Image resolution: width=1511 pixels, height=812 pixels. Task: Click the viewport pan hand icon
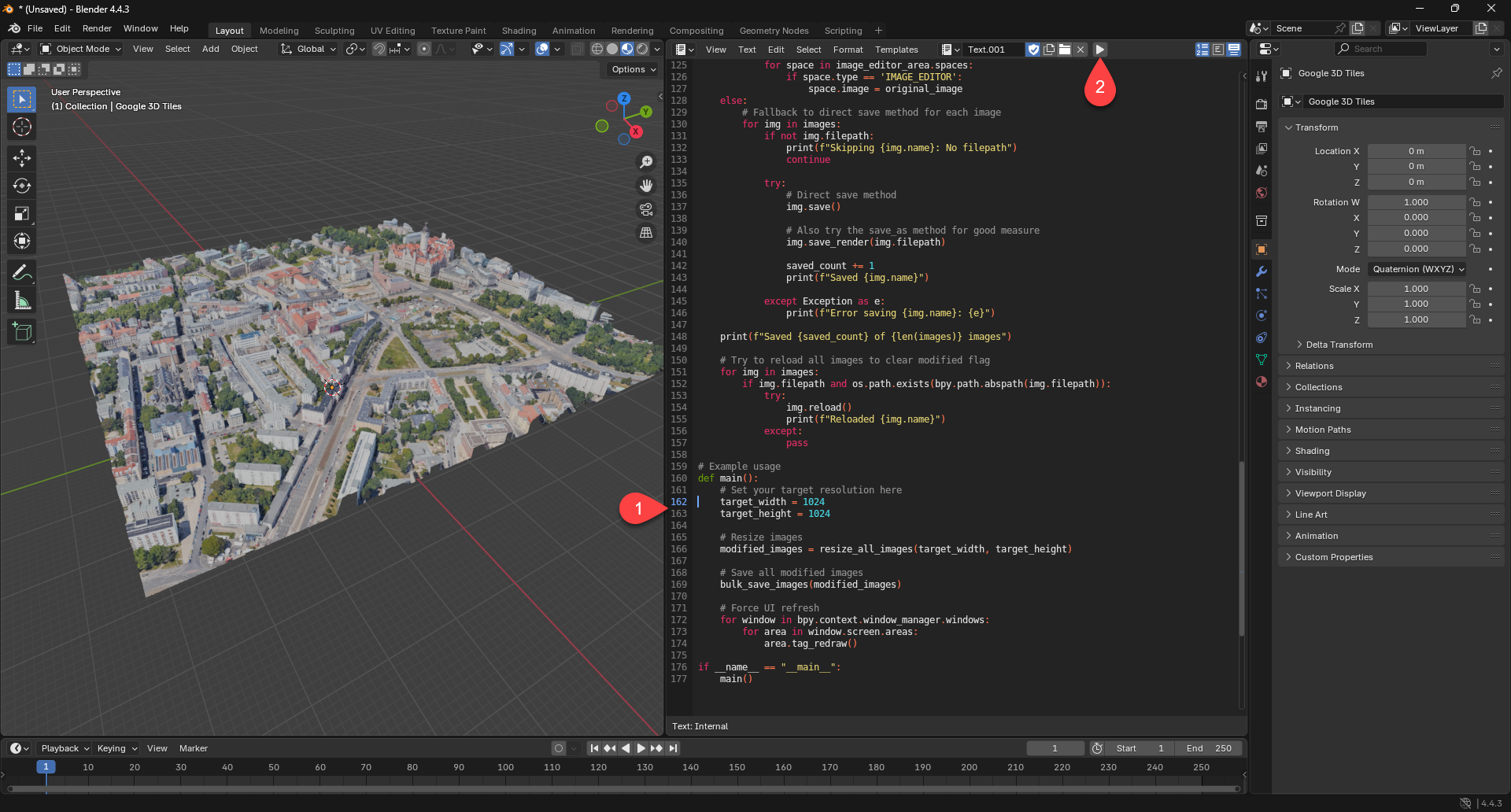[x=646, y=186]
